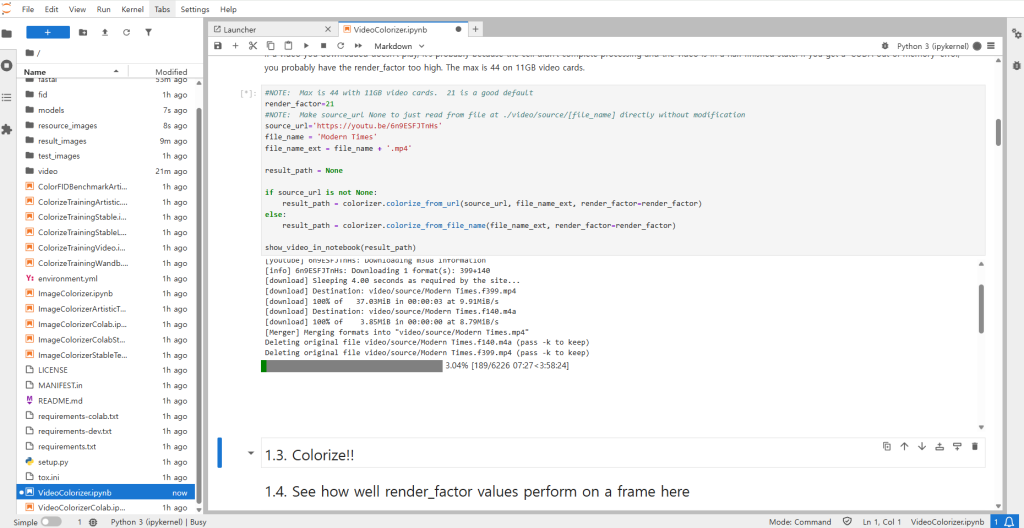The width and height of the screenshot is (1024, 528).
Task: Upload files using the file browser upload icon
Action: tap(104, 32)
